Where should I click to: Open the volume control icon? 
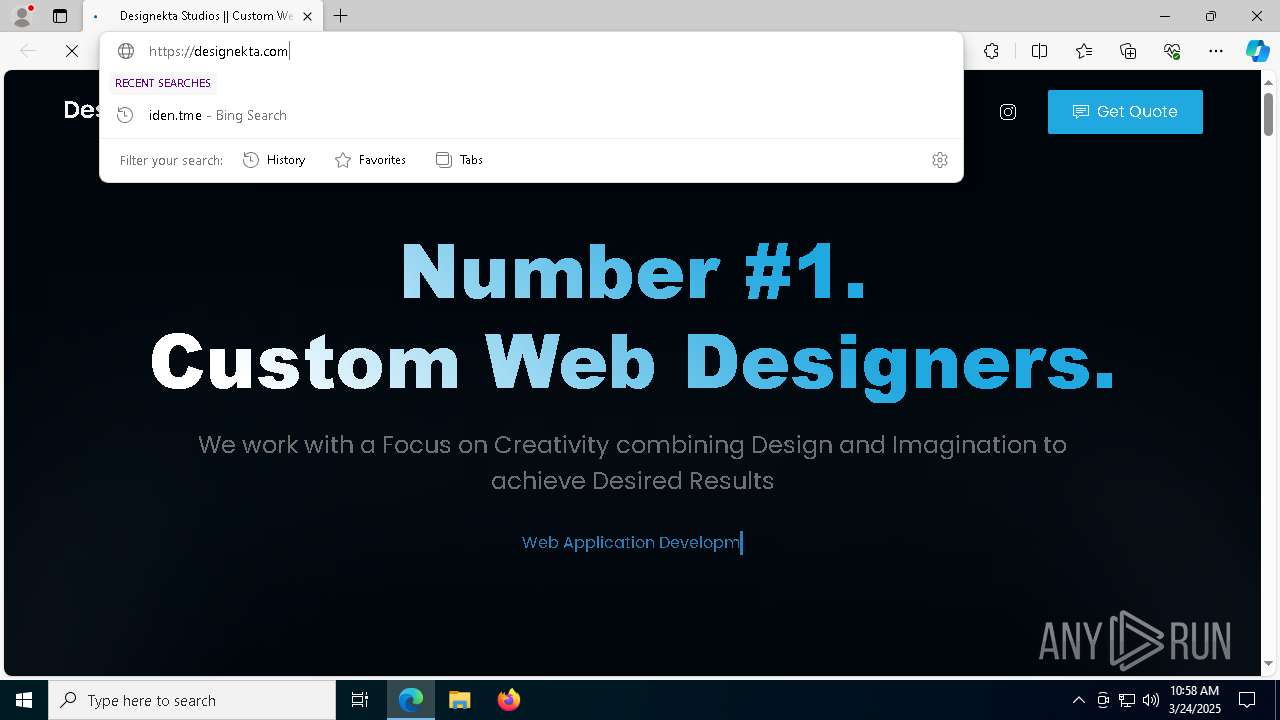[1151, 700]
